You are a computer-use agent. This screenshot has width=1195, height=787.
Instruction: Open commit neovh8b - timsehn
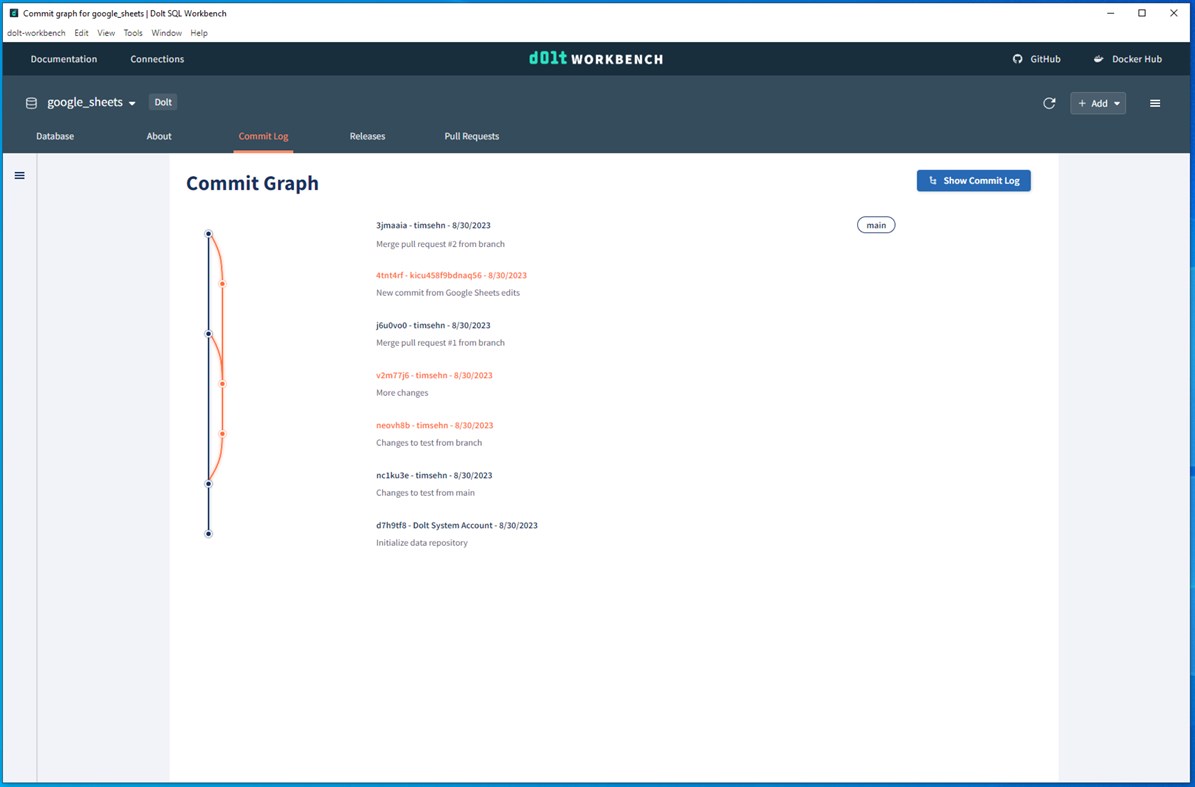pyautogui.click(x=434, y=425)
